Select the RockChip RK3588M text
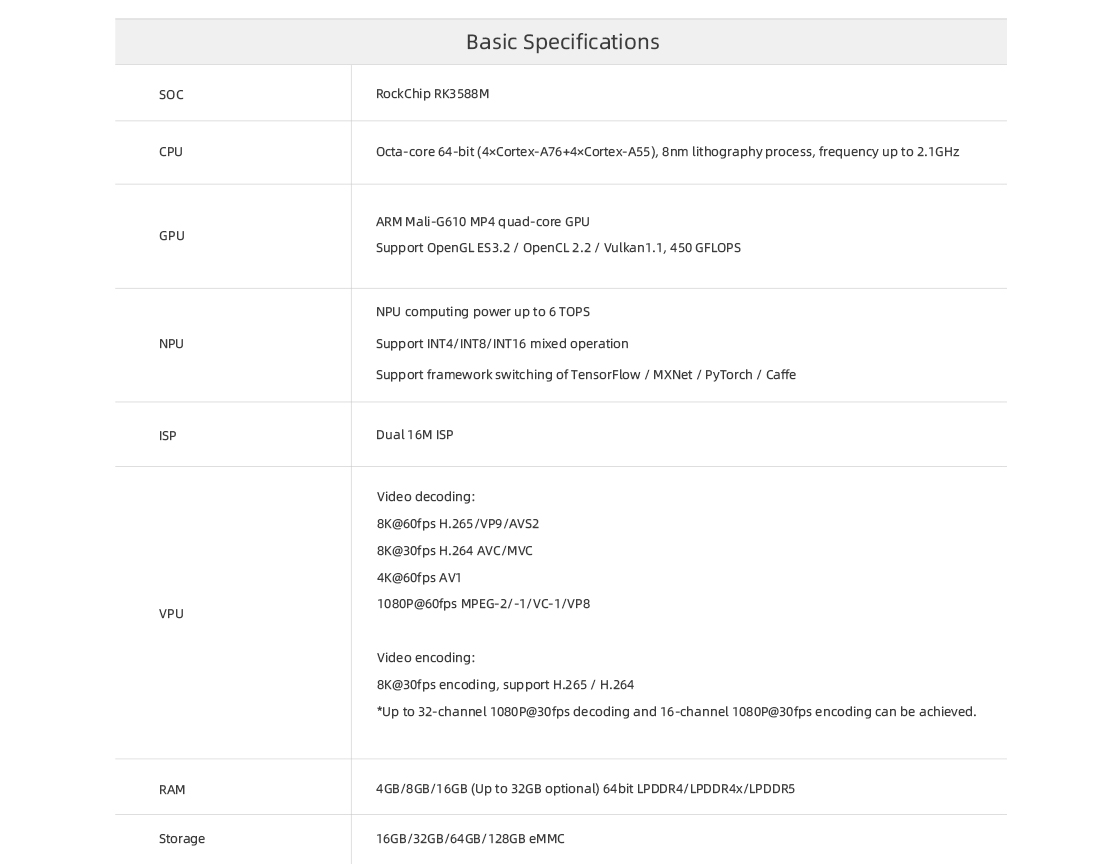The height and width of the screenshot is (864, 1118). pos(432,94)
